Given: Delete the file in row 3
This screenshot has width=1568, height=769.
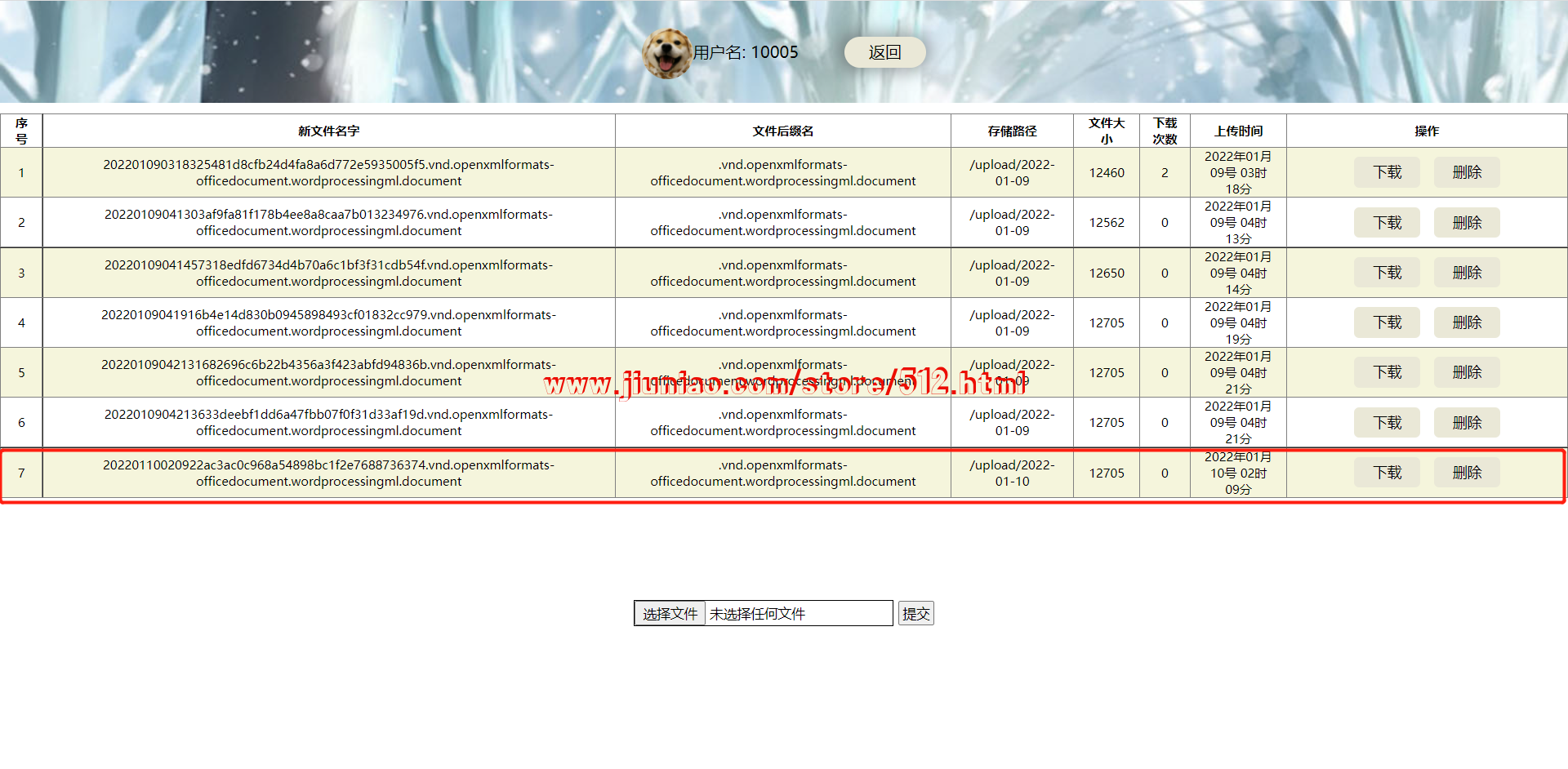Looking at the screenshot, I should pyautogui.click(x=1466, y=273).
